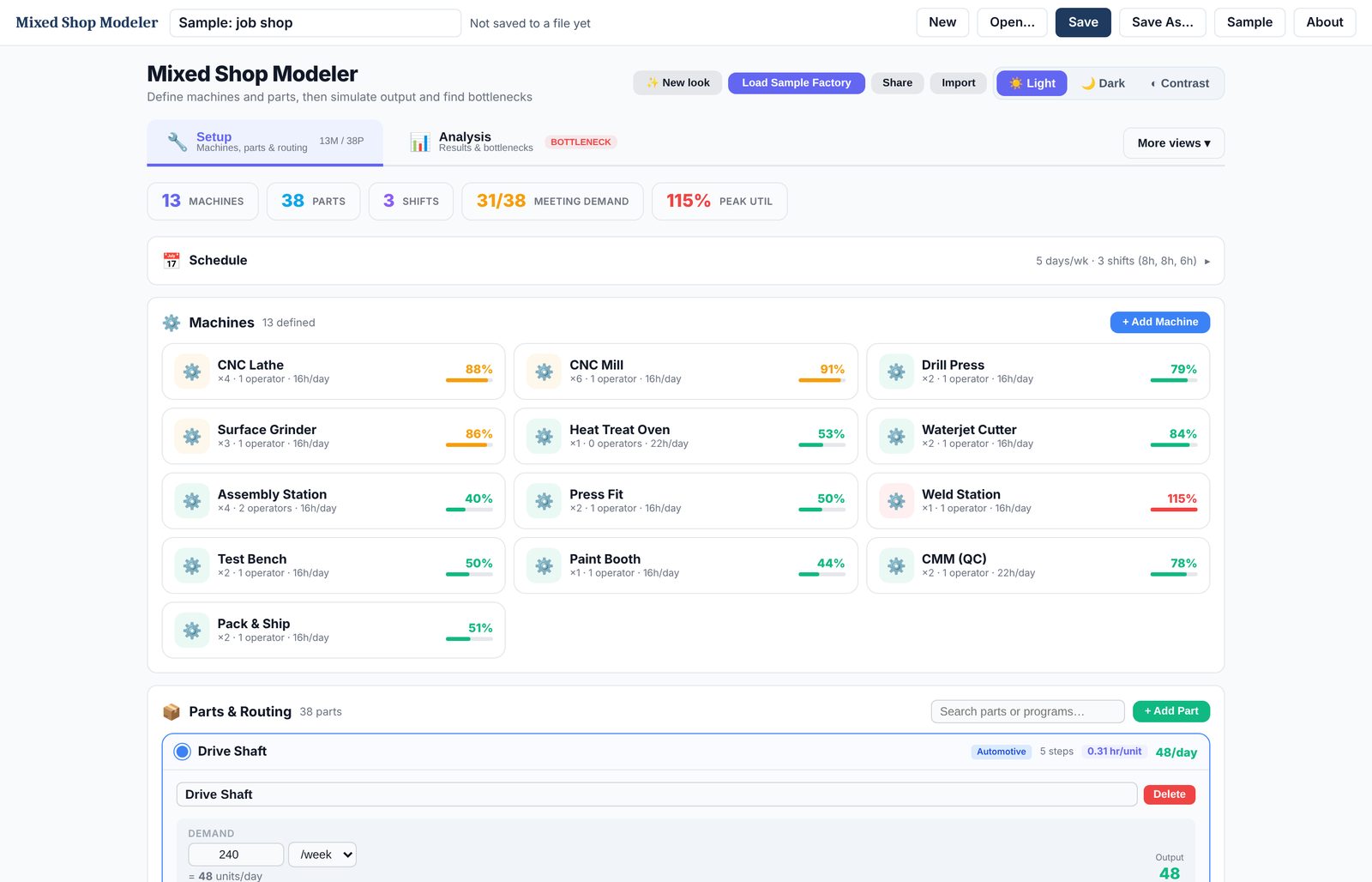This screenshot has width=1372, height=882.
Task: Click the Press Fit gear icon
Action: point(544,501)
